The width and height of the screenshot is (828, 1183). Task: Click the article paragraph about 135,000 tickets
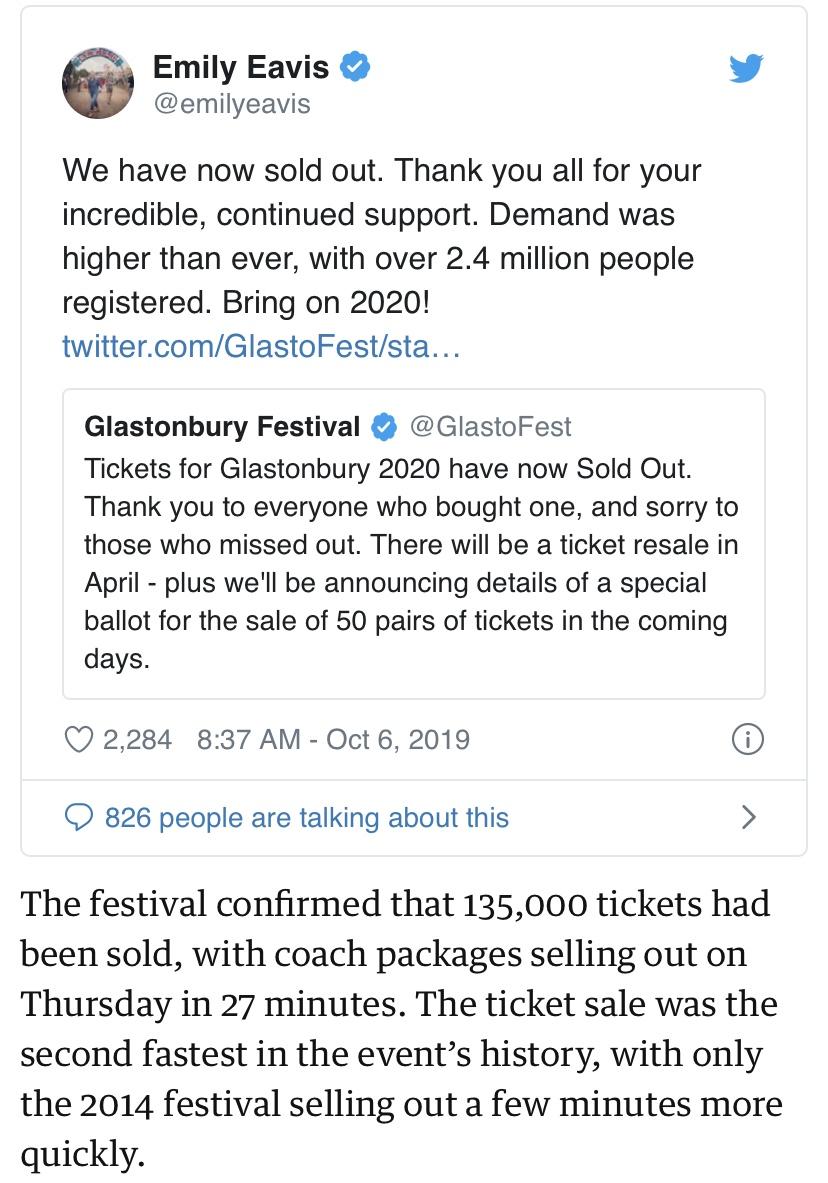[402, 1028]
